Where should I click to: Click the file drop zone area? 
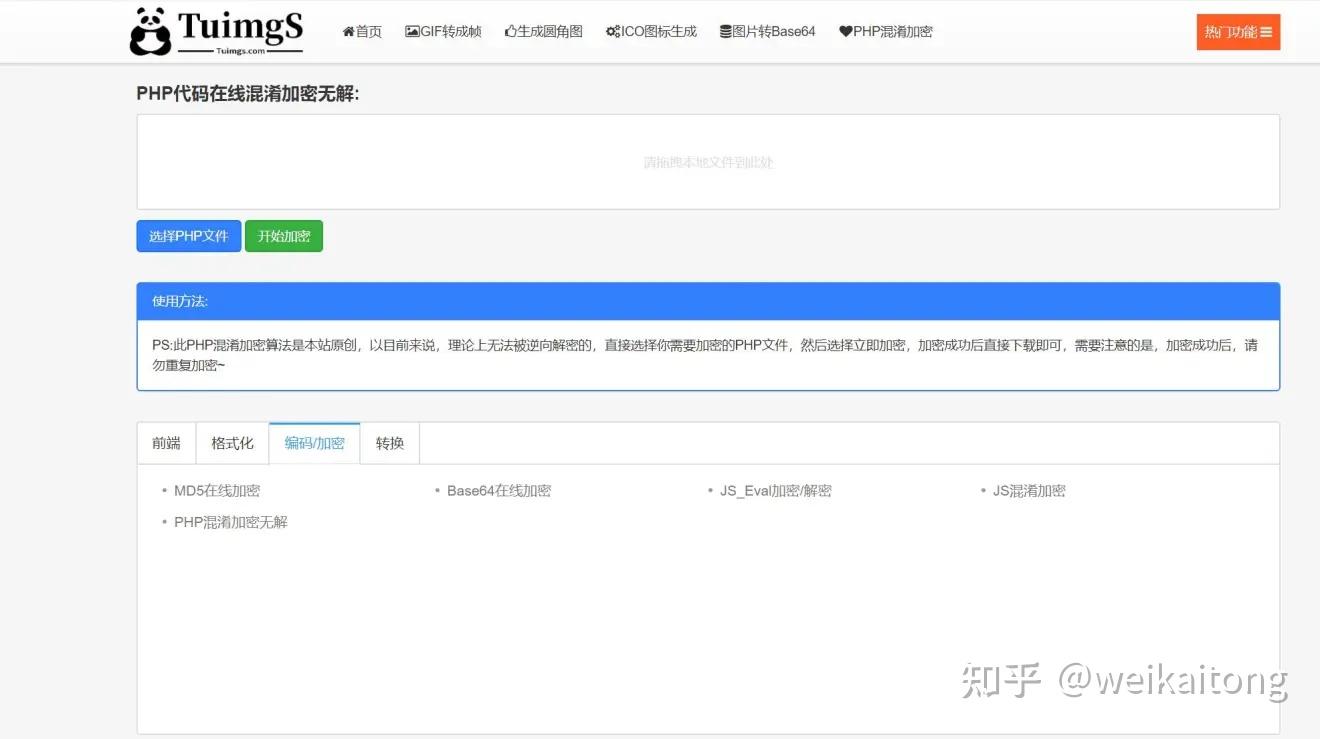(707, 162)
